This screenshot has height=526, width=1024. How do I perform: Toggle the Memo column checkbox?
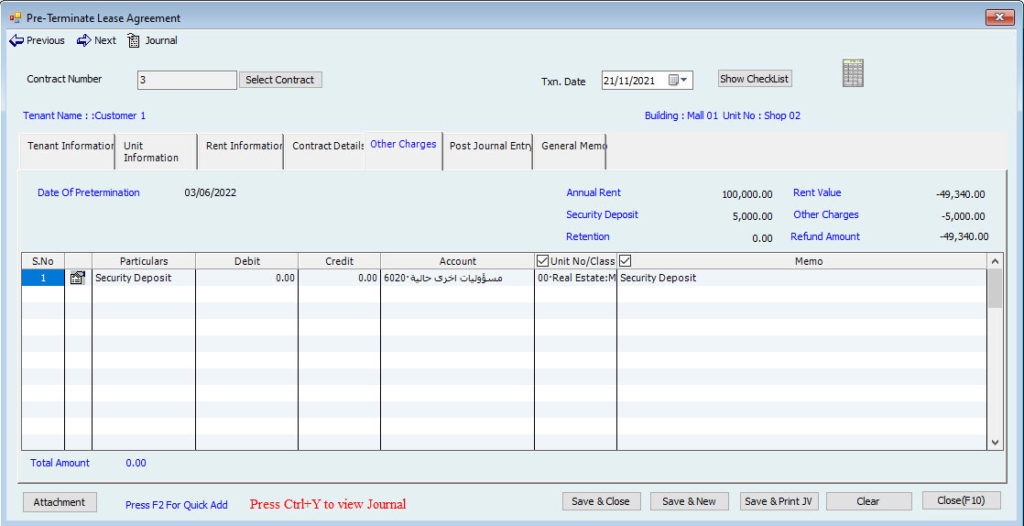tap(625, 261)
